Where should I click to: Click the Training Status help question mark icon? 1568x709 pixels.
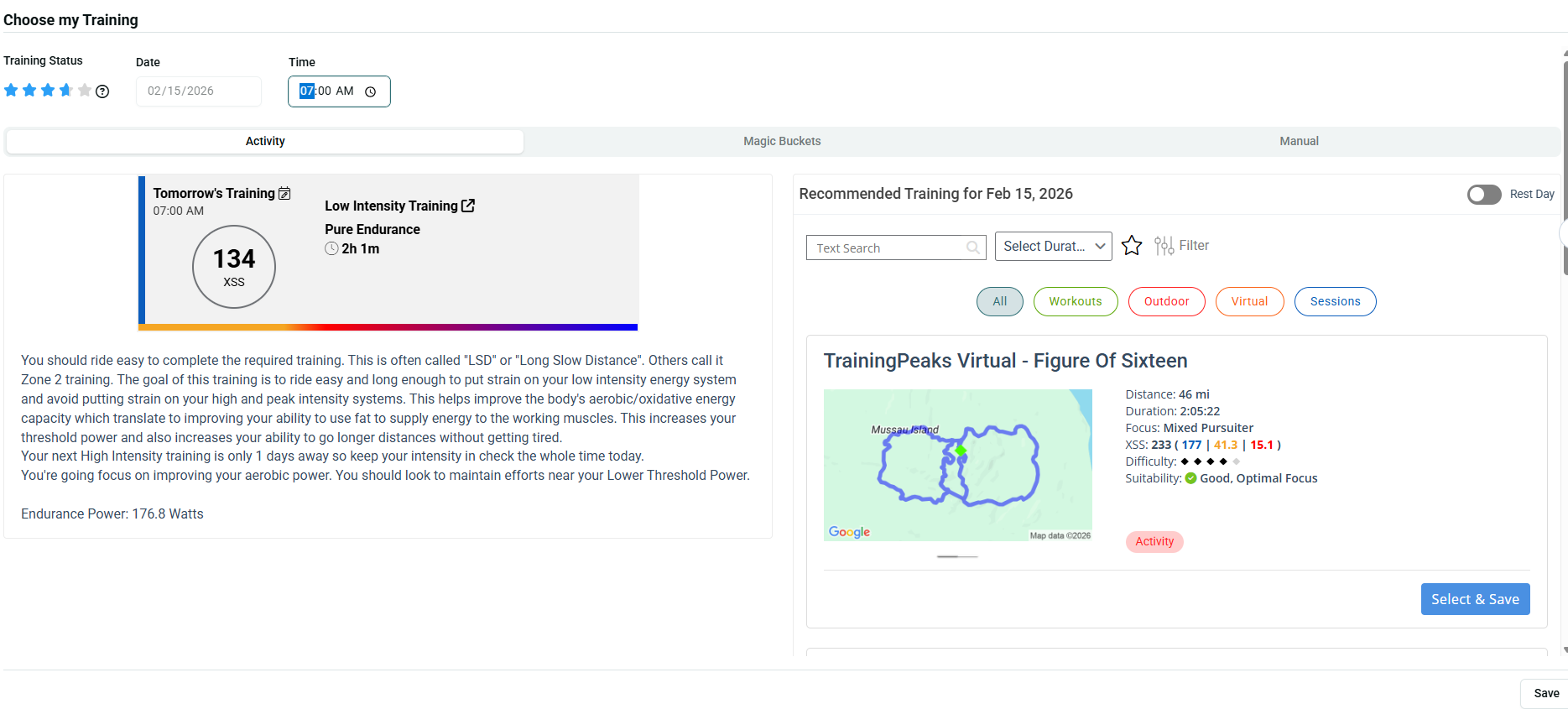pyautogui.click(x=102, y=91)
